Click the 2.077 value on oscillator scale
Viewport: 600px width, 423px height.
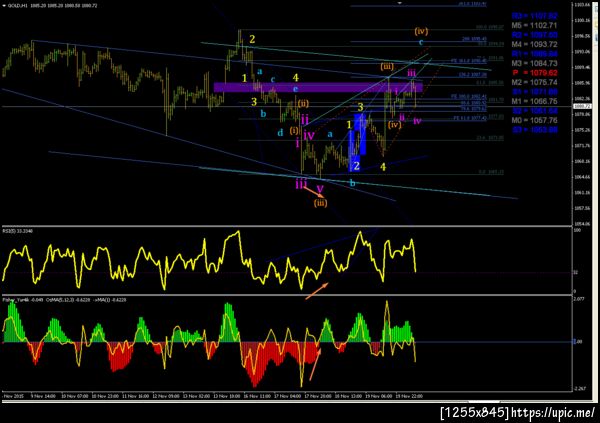[579, 299]
